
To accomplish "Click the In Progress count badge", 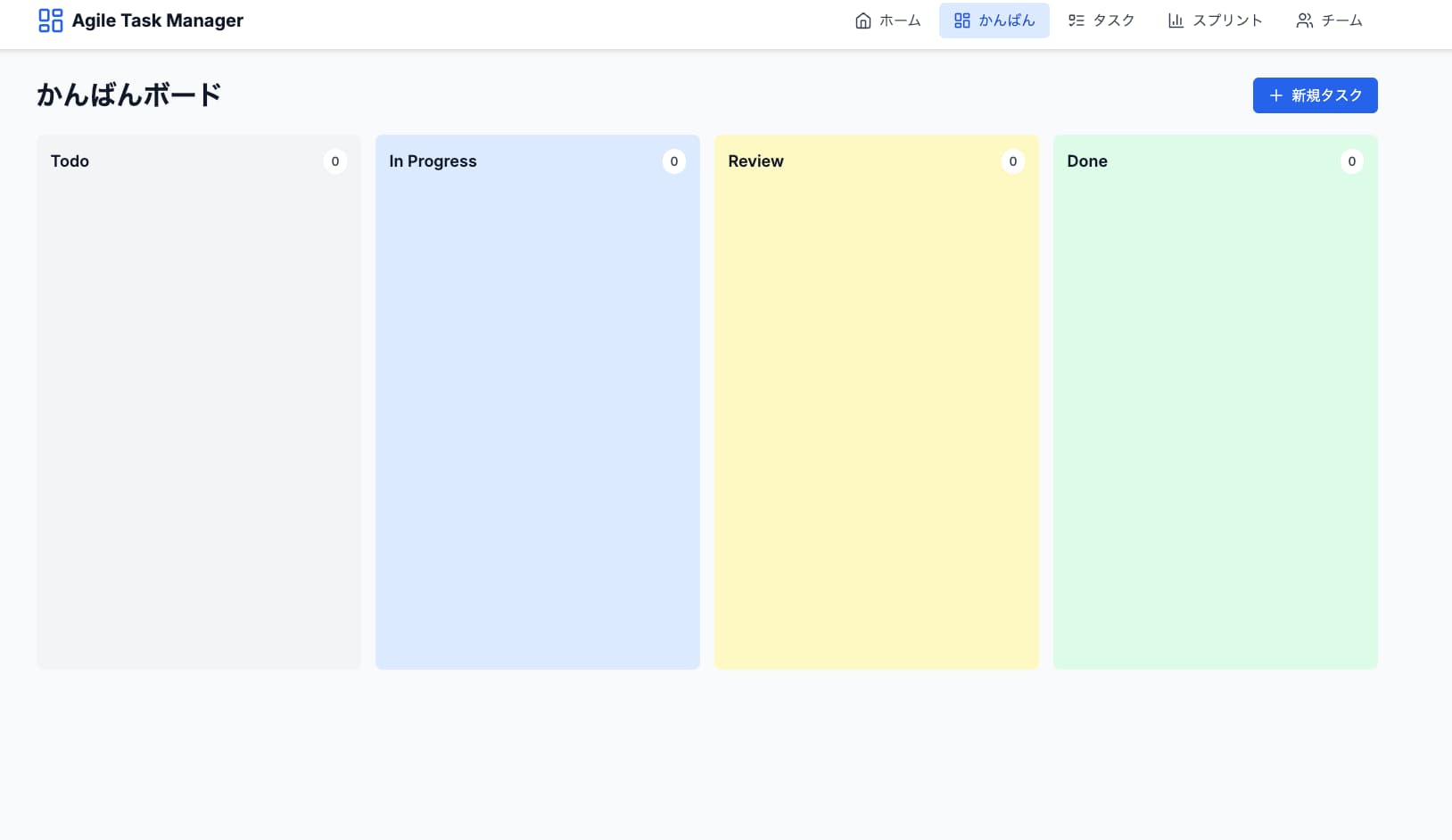I will click(674, 161).
